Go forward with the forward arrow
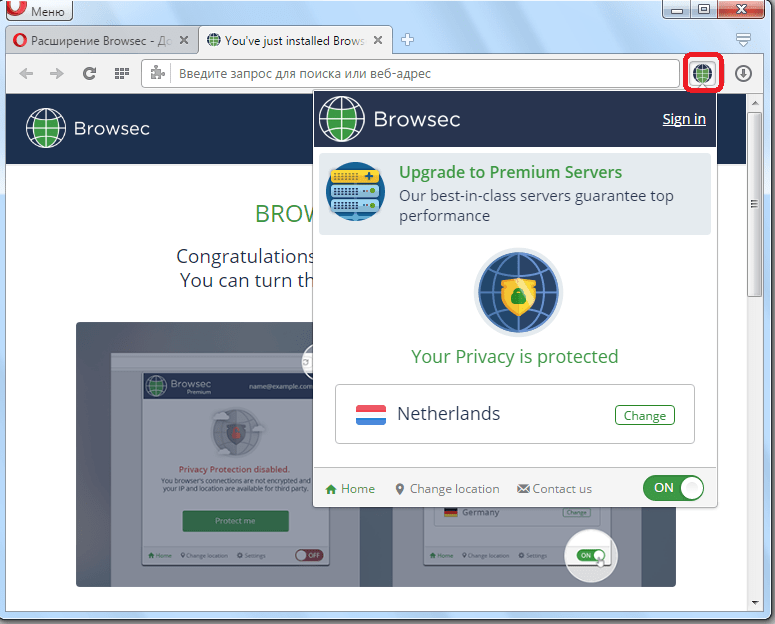Viewport: 775px width, 624px height. click(57, 74)
